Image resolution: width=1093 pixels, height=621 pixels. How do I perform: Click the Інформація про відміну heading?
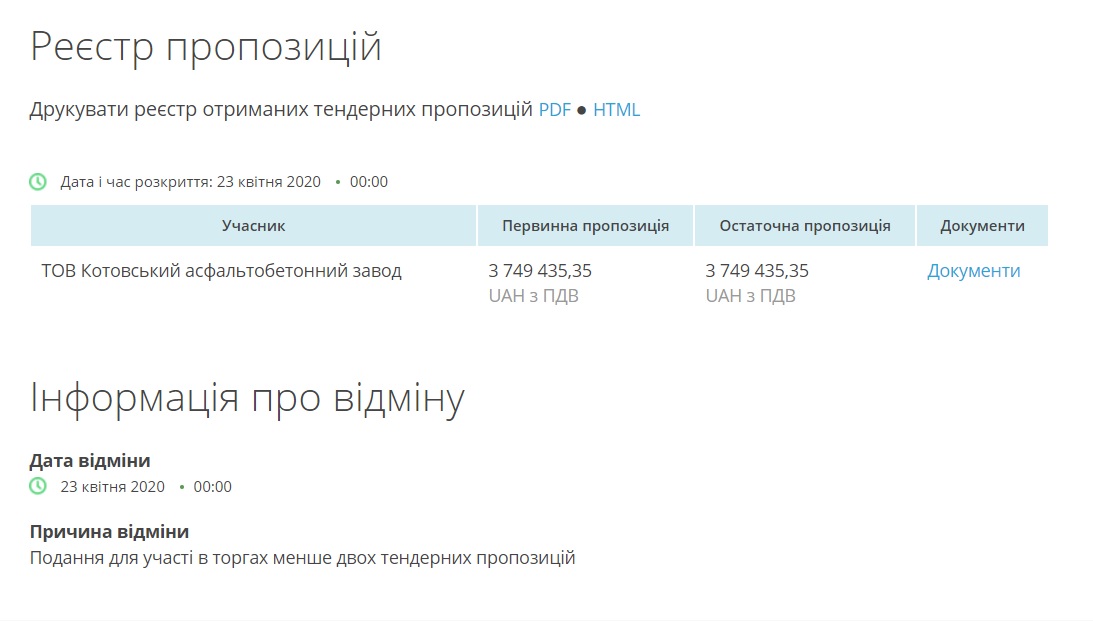point(247,398)
